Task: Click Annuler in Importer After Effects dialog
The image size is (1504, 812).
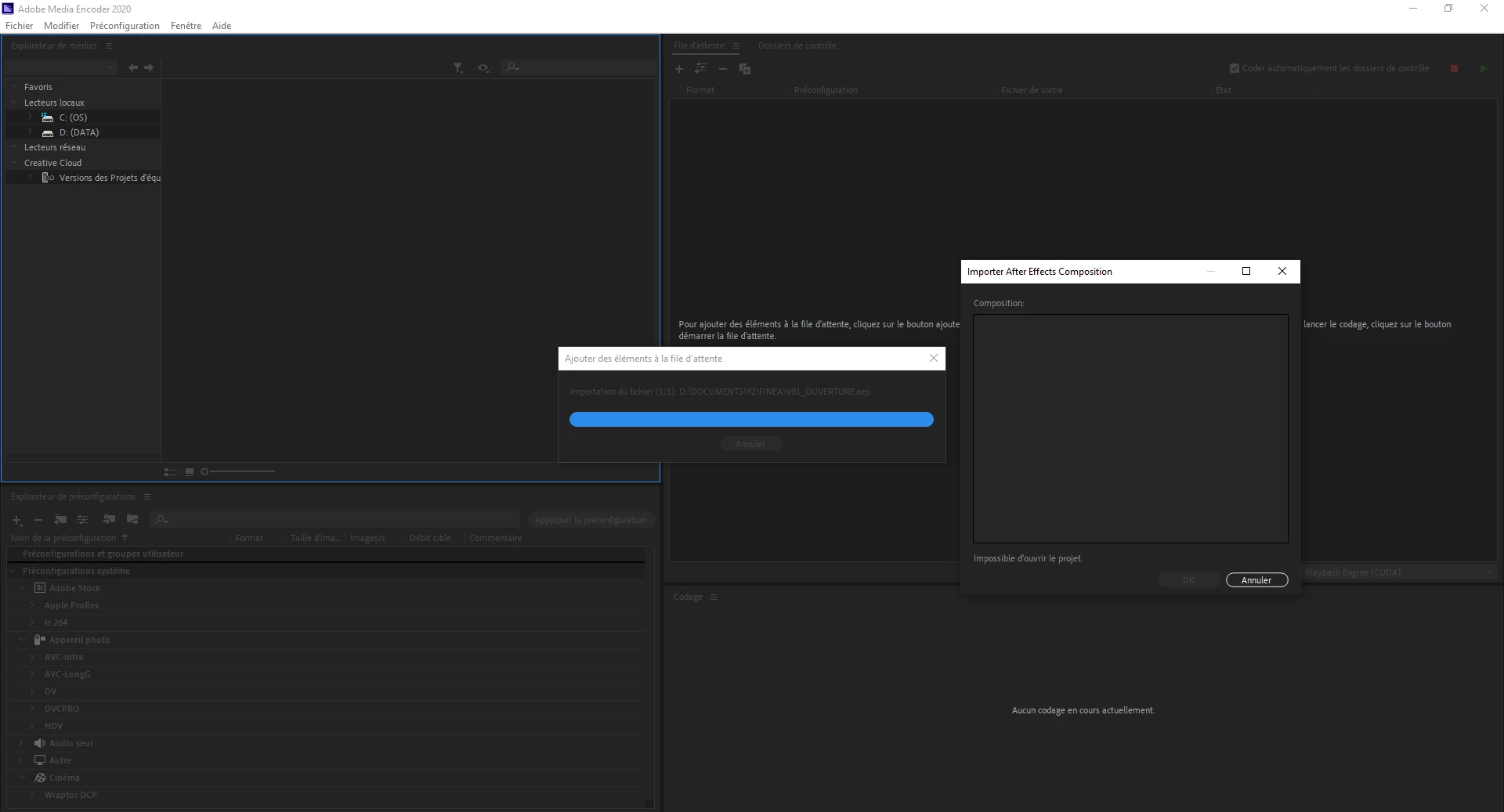Action: point(1256,580)
